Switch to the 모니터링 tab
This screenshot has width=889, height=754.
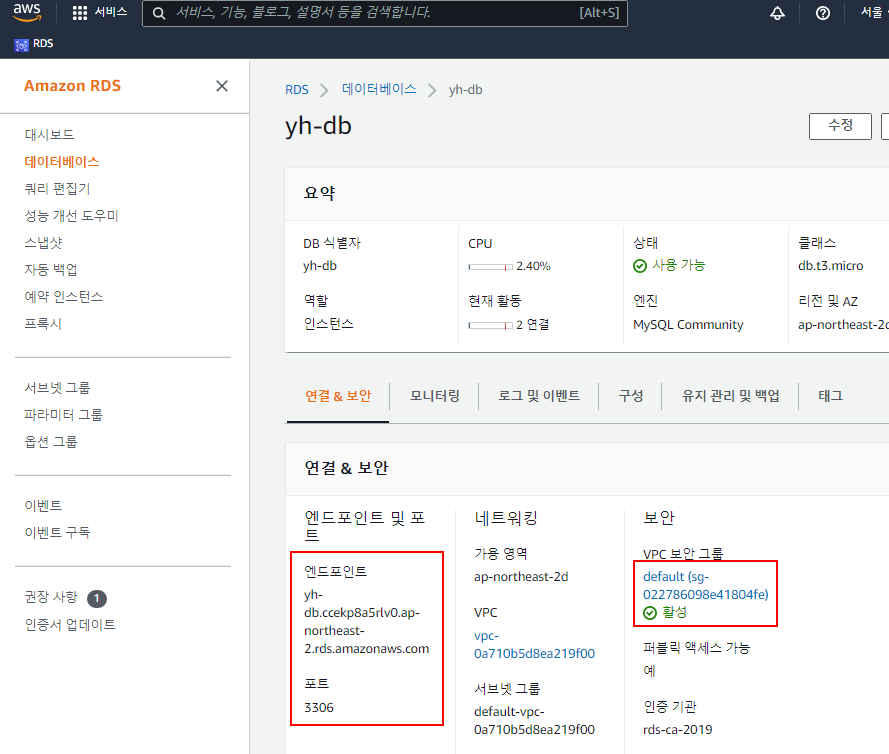tap(434, 396)
